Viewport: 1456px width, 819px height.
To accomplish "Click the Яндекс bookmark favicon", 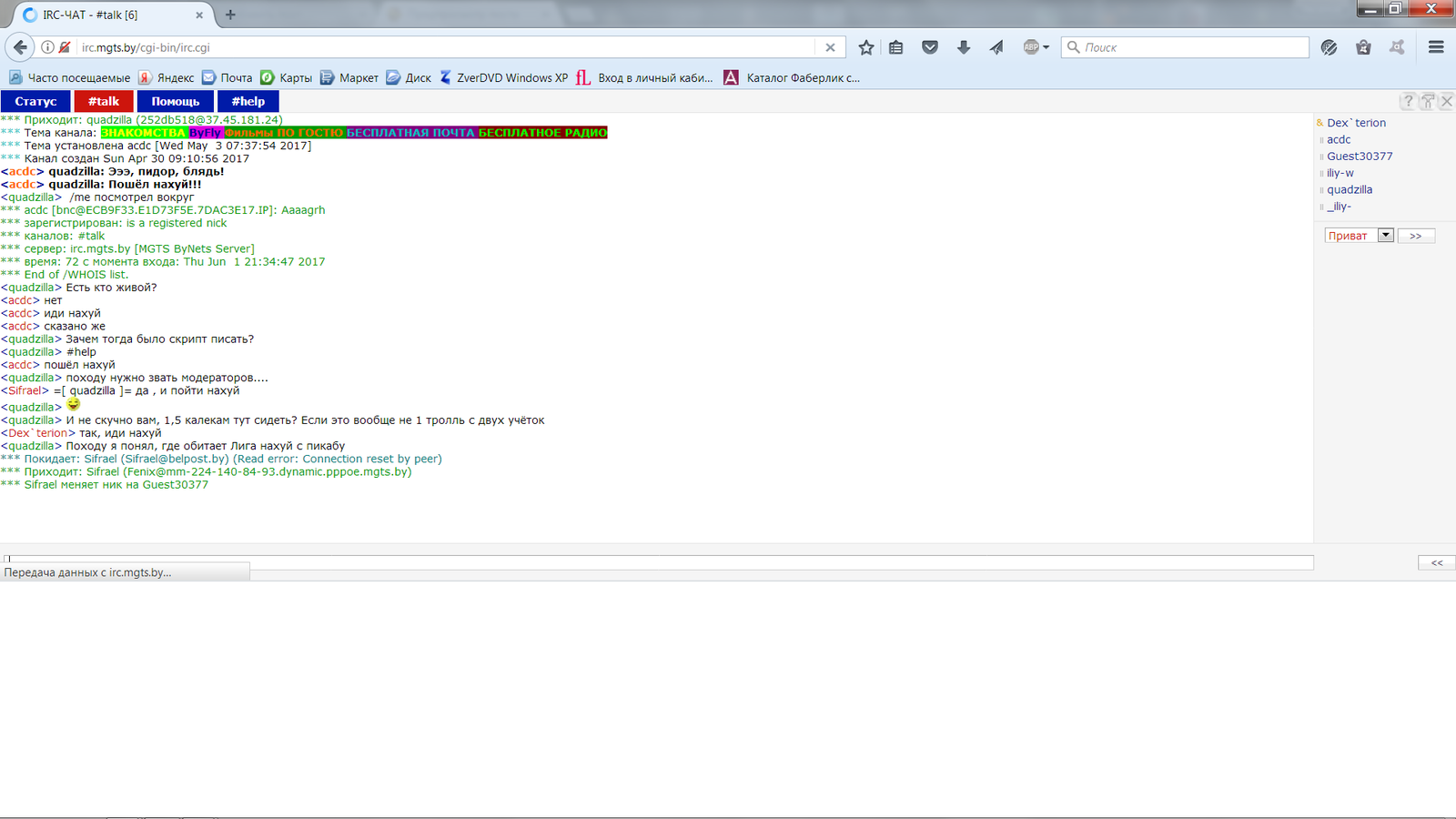I will pyautogui.click(x=145, y=78).
